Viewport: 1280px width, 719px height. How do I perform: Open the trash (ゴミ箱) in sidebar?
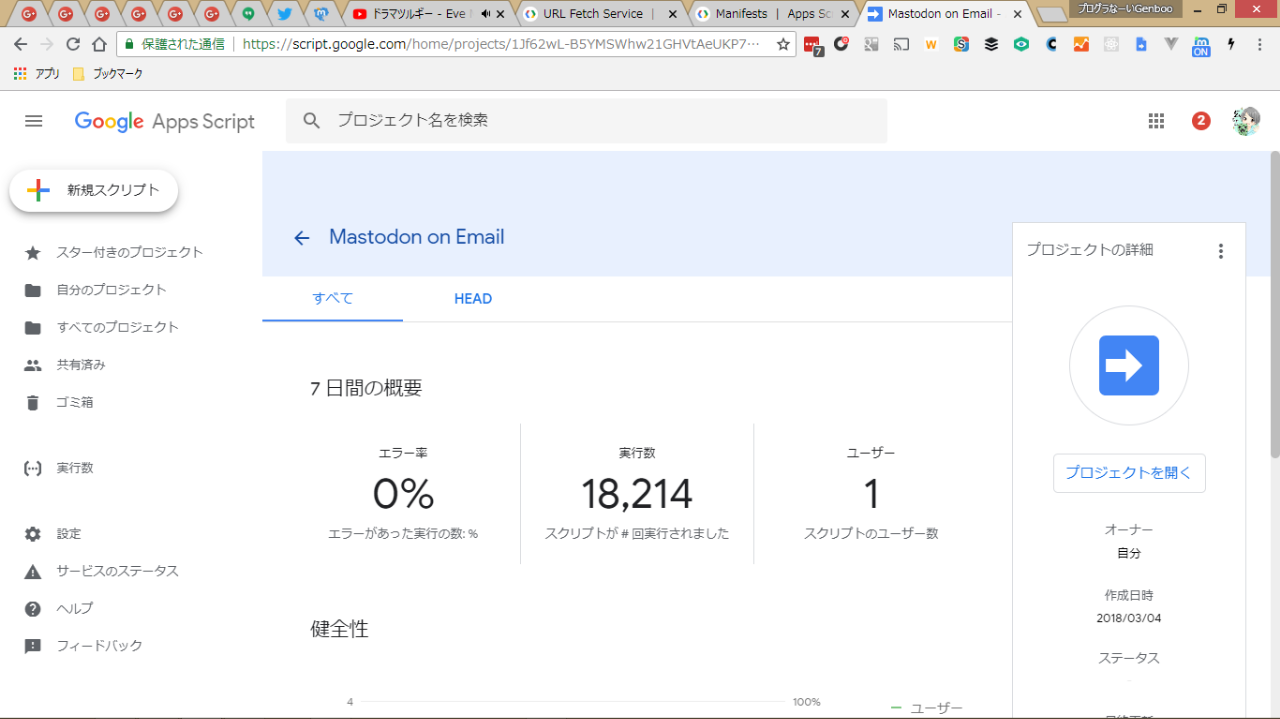point(74,403)
